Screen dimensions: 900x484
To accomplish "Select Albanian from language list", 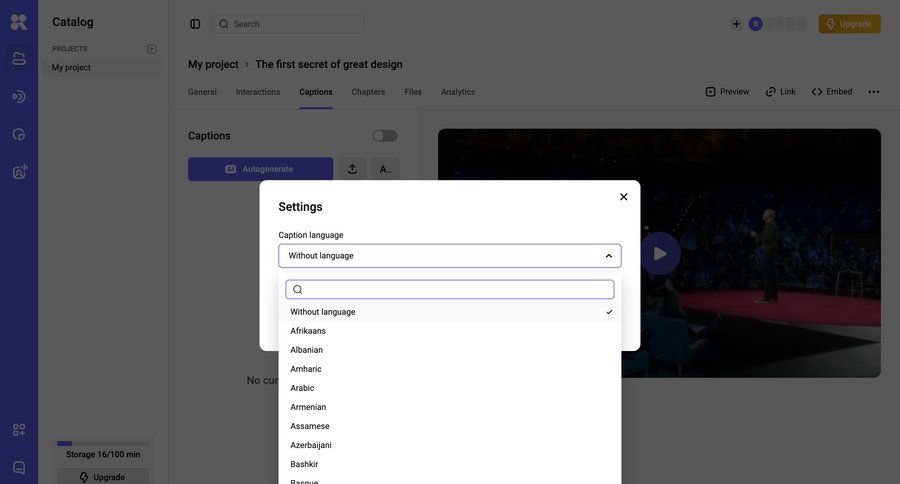I will (450, 350).
